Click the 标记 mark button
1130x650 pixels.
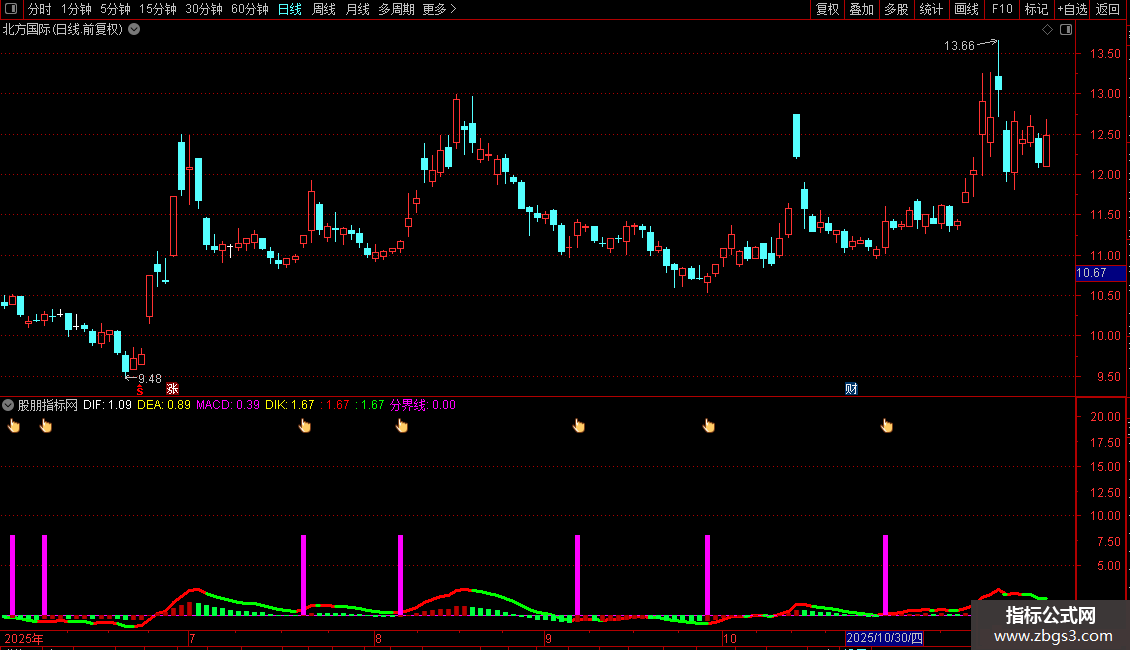tap(1036, 9)
